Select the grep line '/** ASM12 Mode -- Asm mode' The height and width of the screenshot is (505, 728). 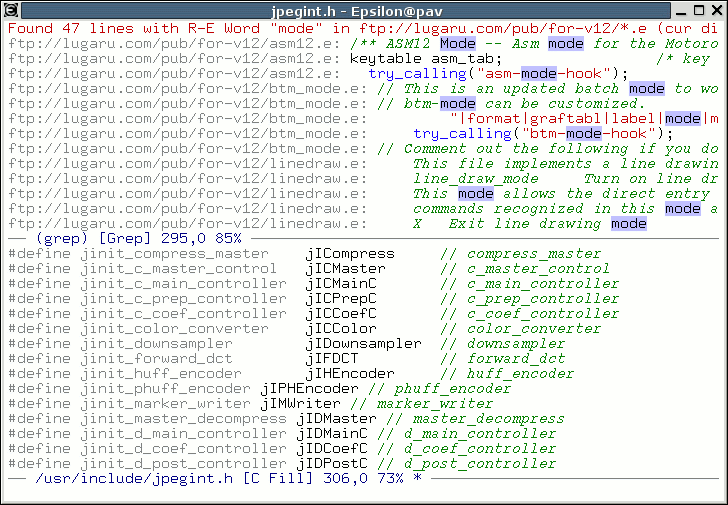tap(363, 44)
